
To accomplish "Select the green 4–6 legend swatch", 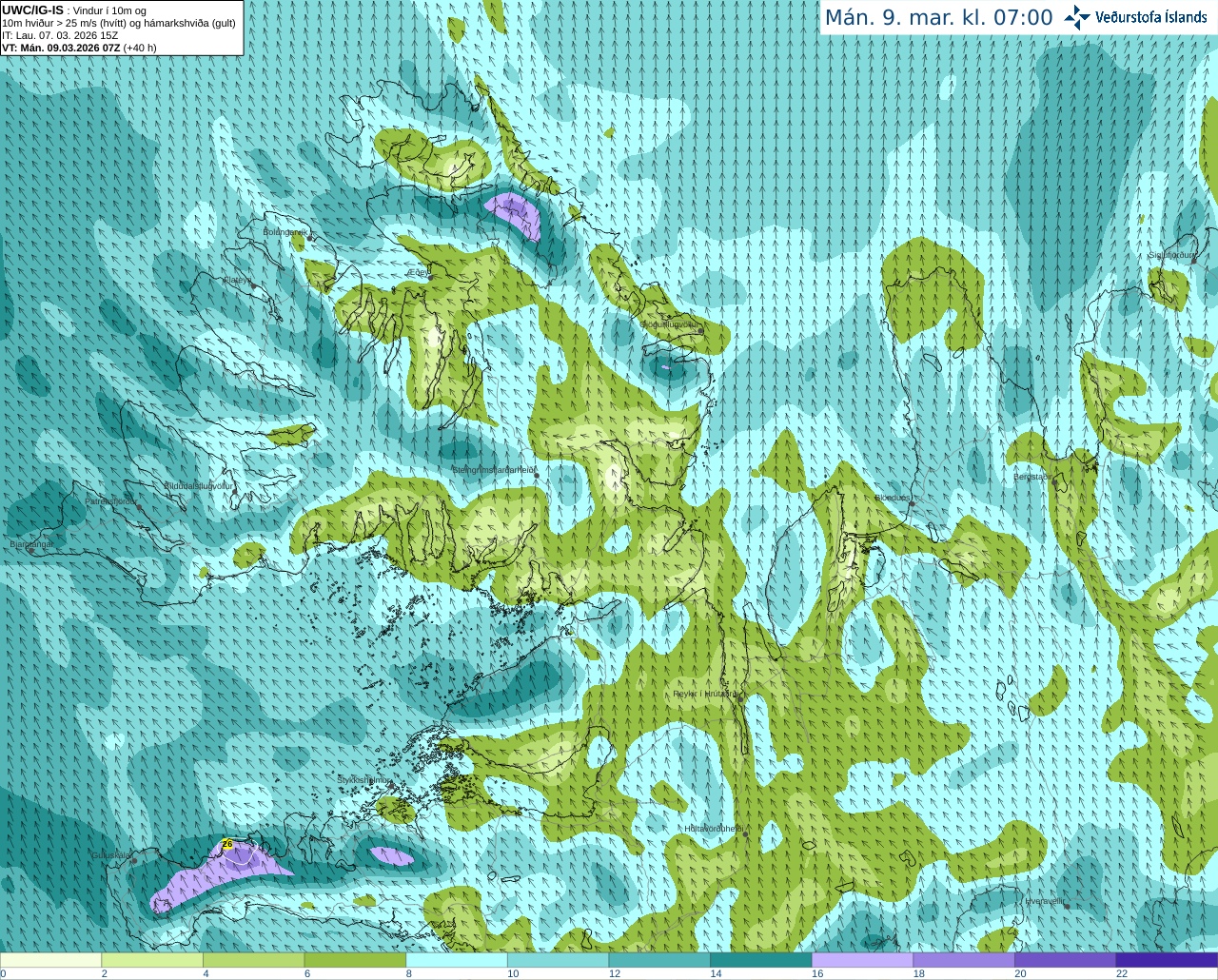I will (x=253, y=960).
